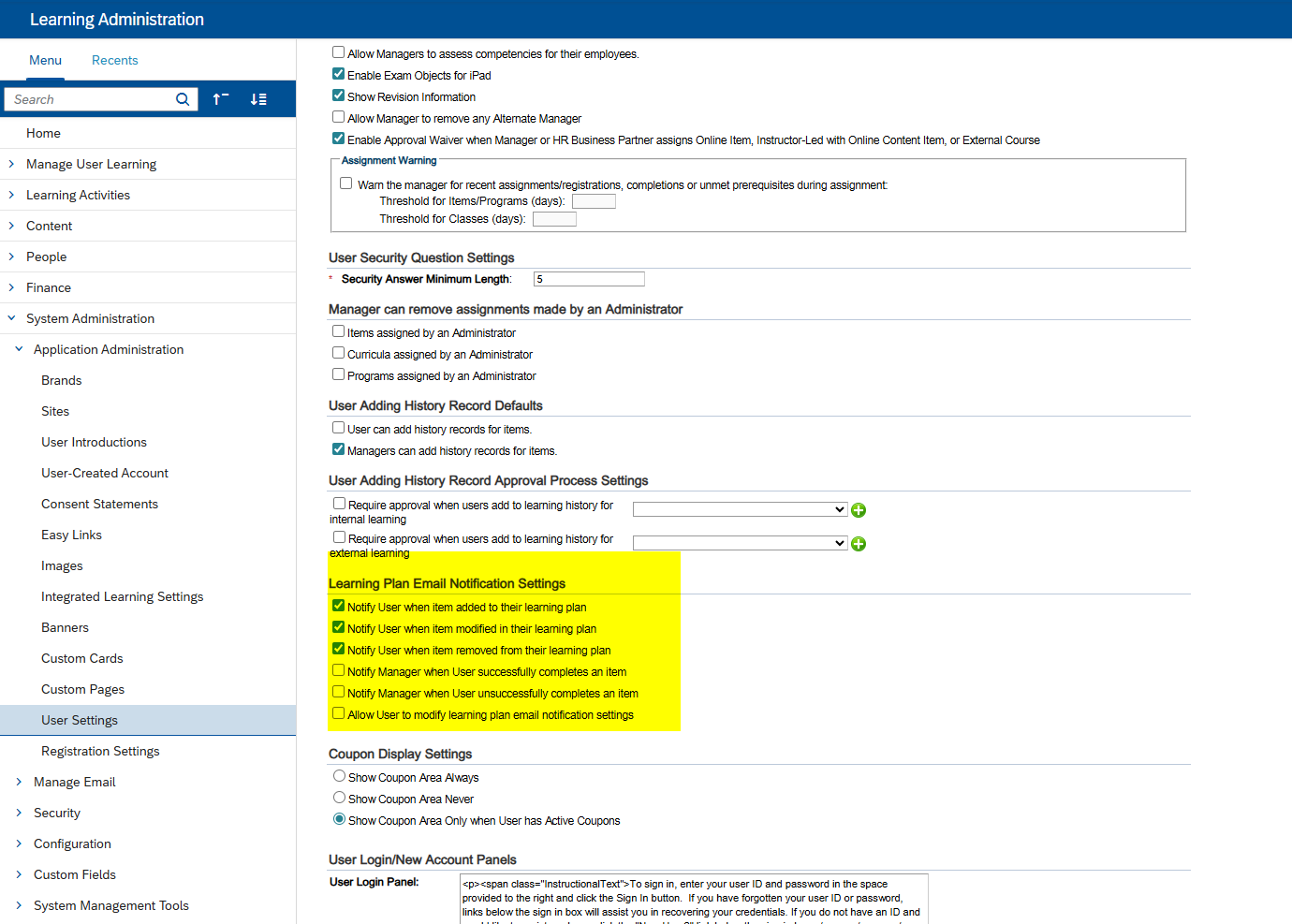Open Integrated Learning Settings page
This screenshot has width=1292, height=924.
coord(122,596)
